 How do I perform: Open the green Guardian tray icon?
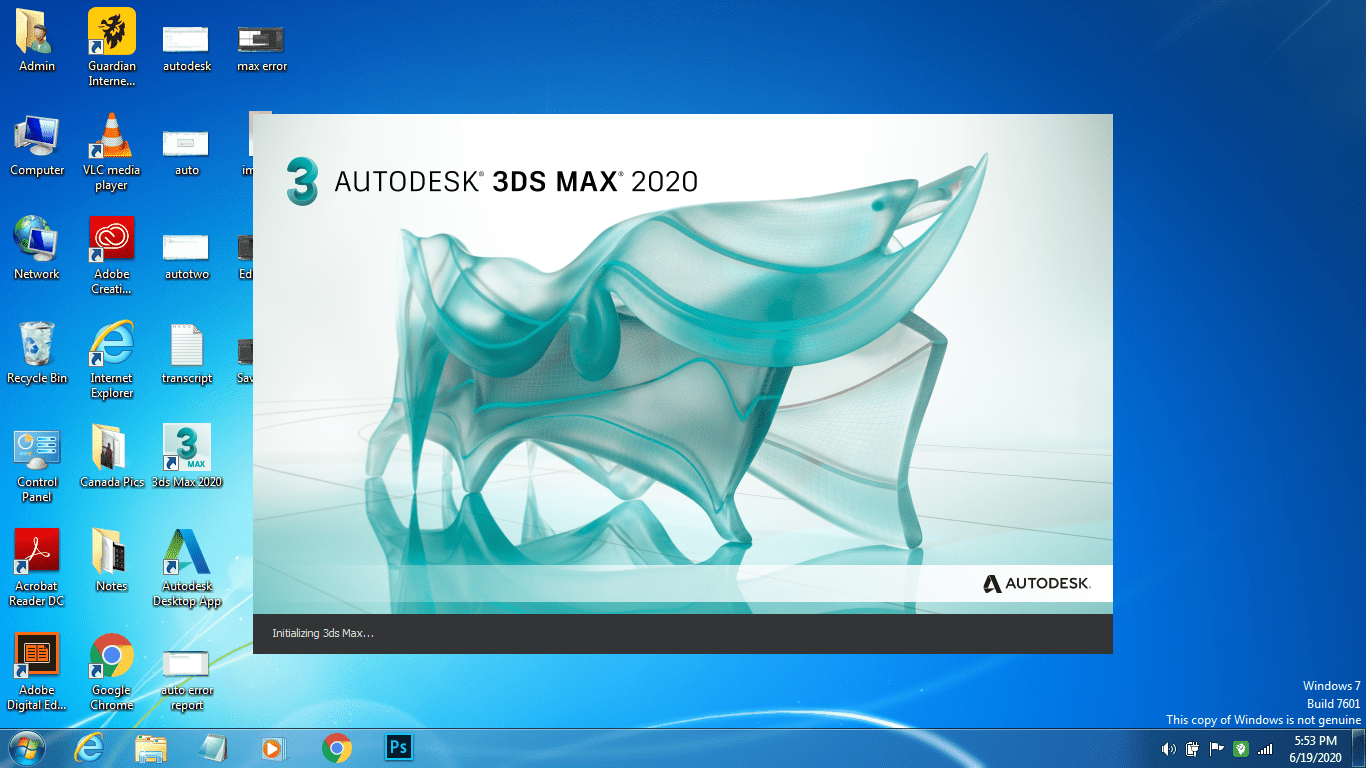coord(1241,749)
